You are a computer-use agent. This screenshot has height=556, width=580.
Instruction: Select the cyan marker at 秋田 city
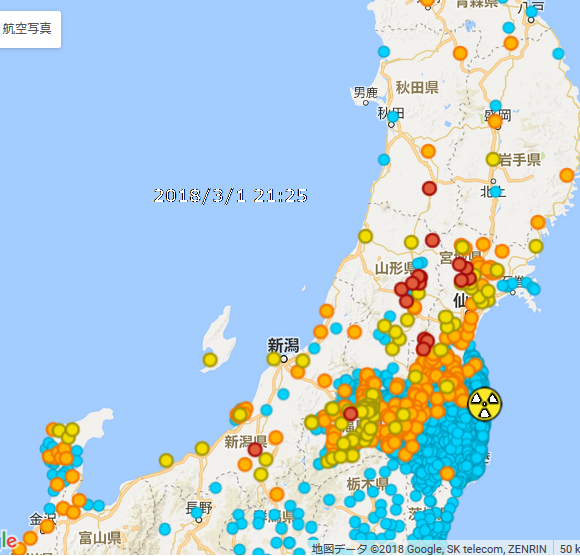[x=392, y=116]
